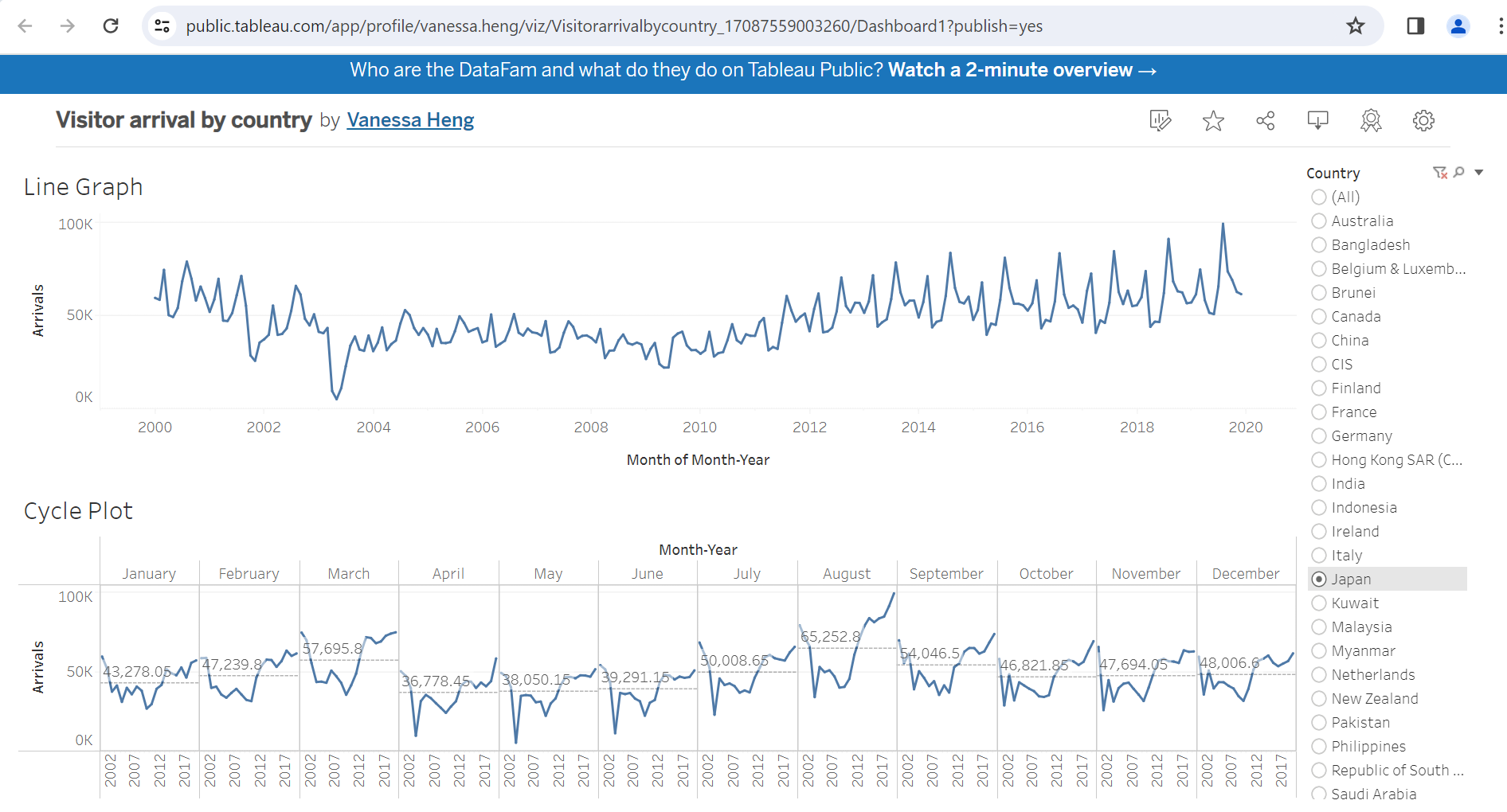Click Watch a 2-minute overview link
Screen dimensions: 1507x812
(x=1022, y=70)
